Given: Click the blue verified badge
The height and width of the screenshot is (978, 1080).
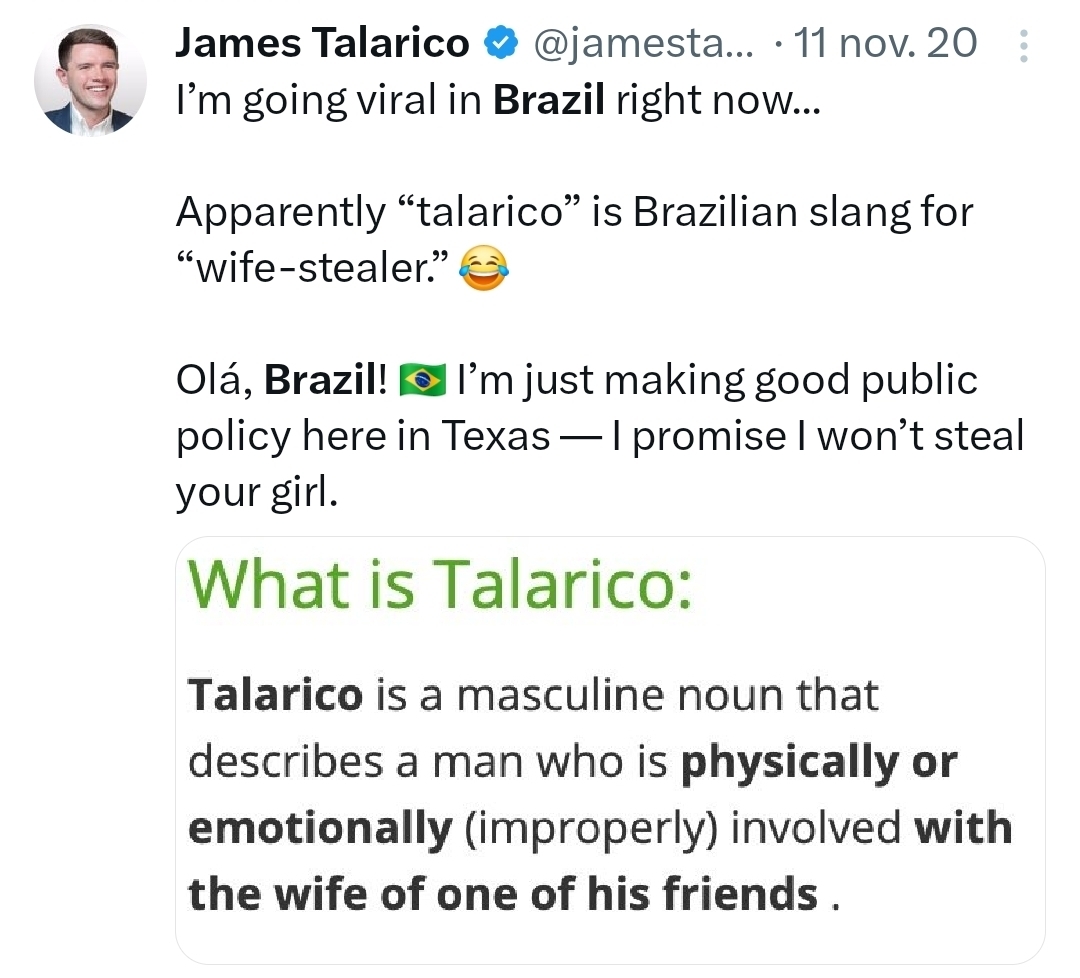Looking at the screenshot, I should click(x=498, y=44).
